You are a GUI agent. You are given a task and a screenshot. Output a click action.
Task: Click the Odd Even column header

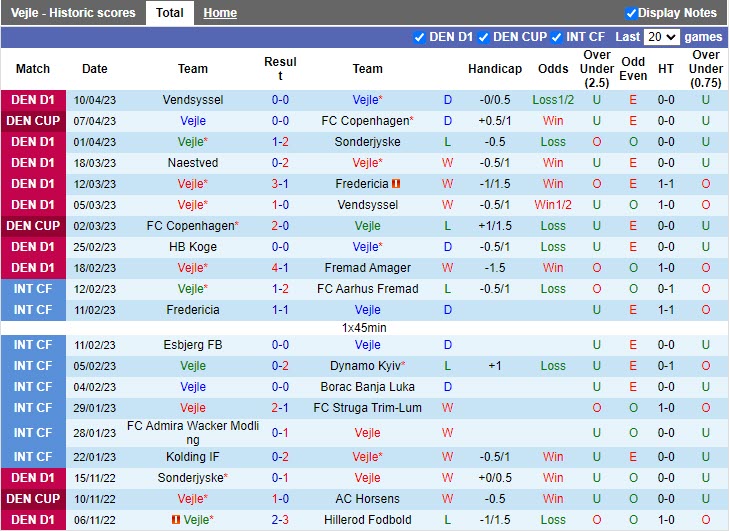633,69
